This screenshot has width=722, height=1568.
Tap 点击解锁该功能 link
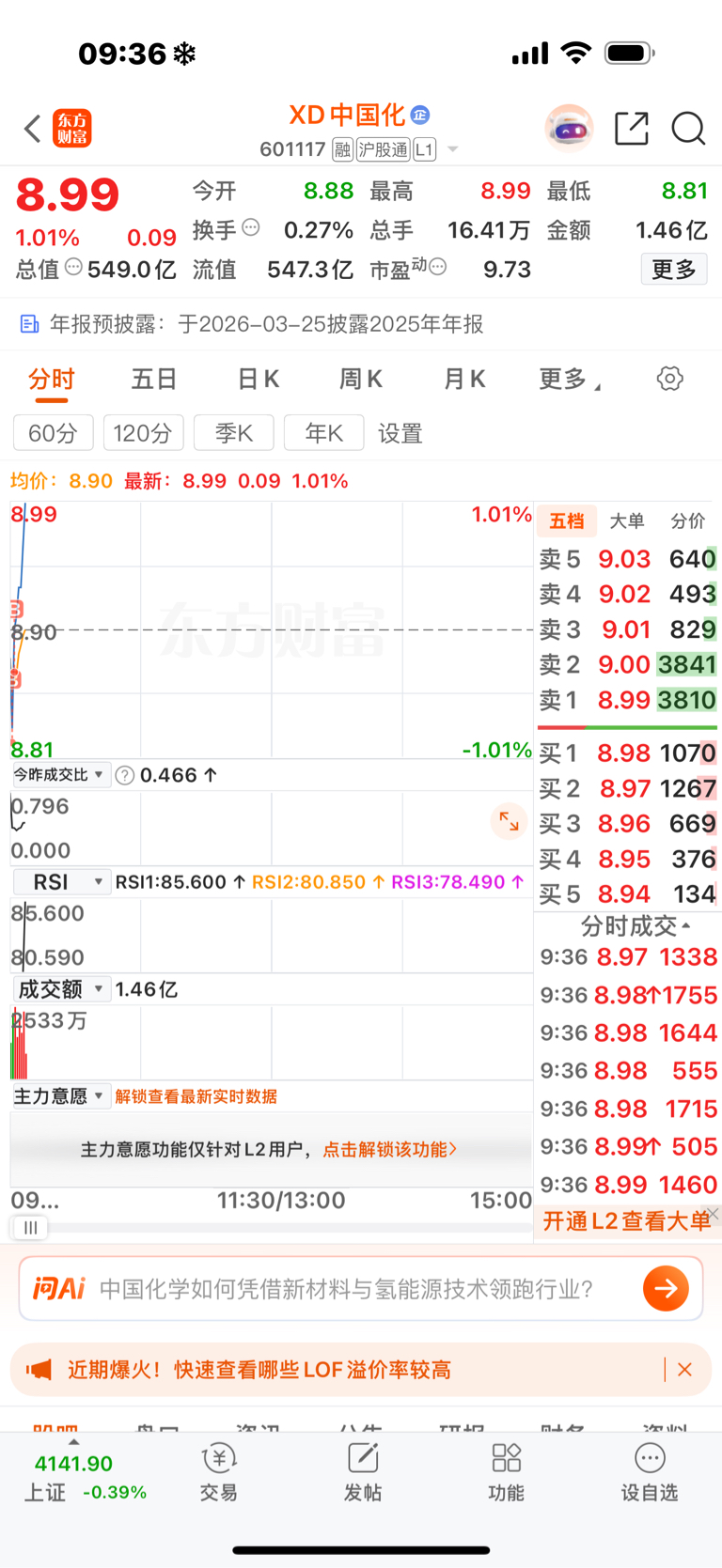(x=390, y=1149)
